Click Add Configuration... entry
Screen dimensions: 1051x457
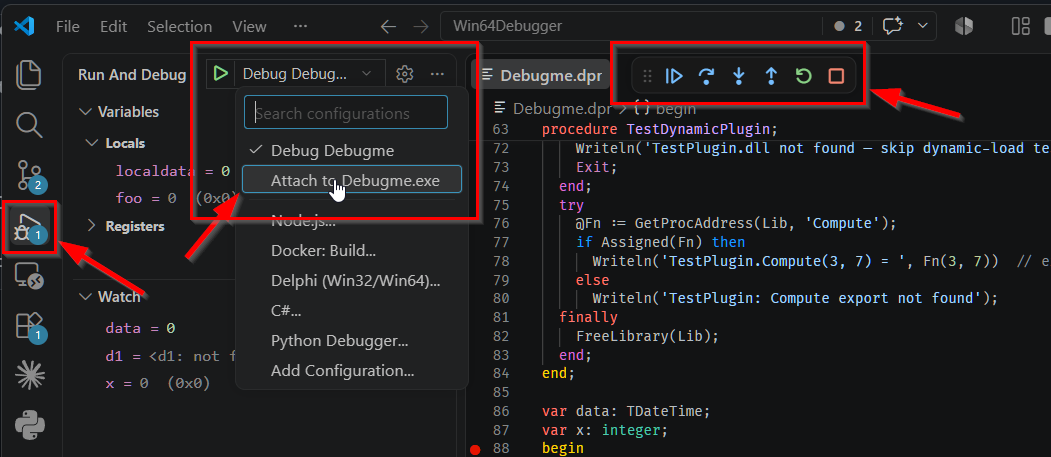[x=351, y=370]
